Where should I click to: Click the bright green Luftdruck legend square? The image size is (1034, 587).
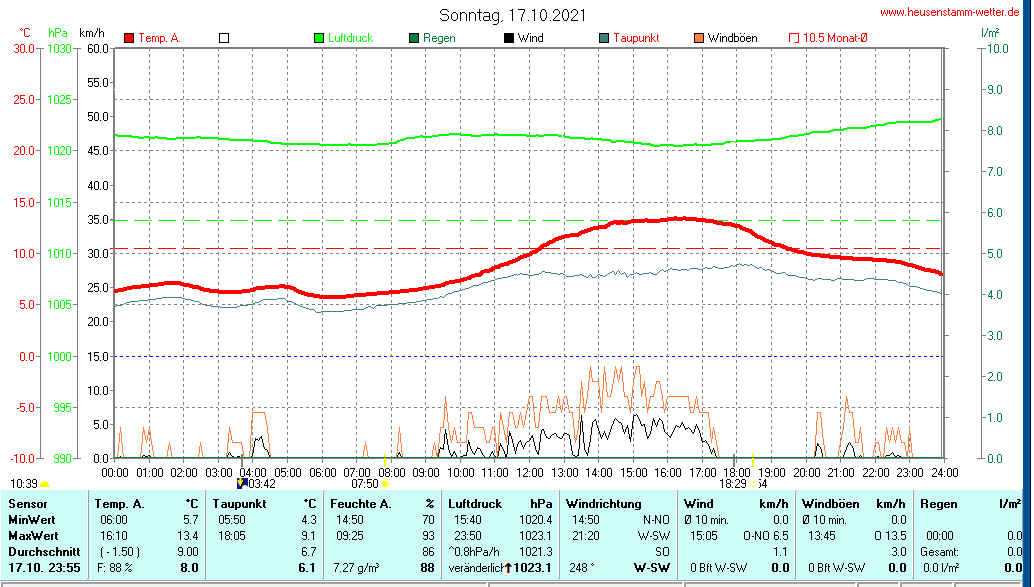319,38
